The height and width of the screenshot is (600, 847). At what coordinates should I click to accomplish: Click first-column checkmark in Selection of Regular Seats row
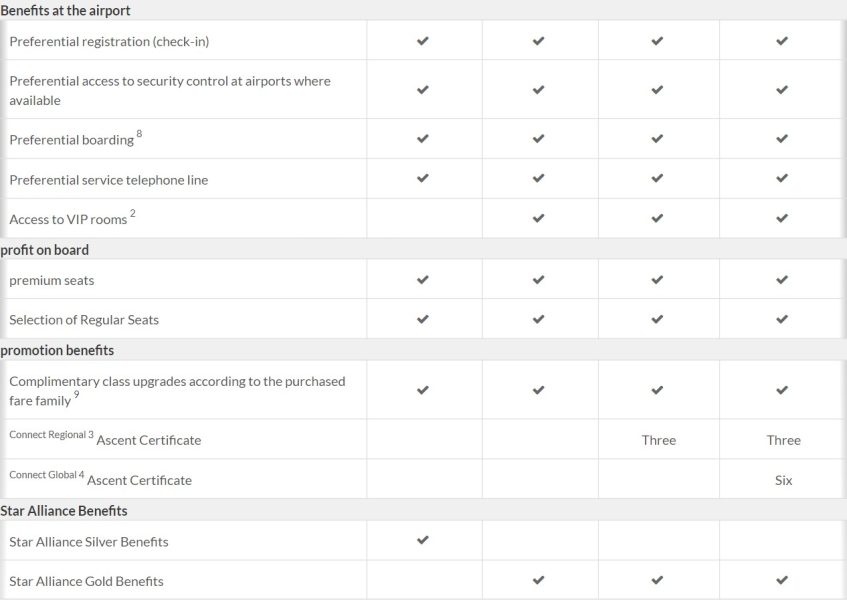(423, 320)
